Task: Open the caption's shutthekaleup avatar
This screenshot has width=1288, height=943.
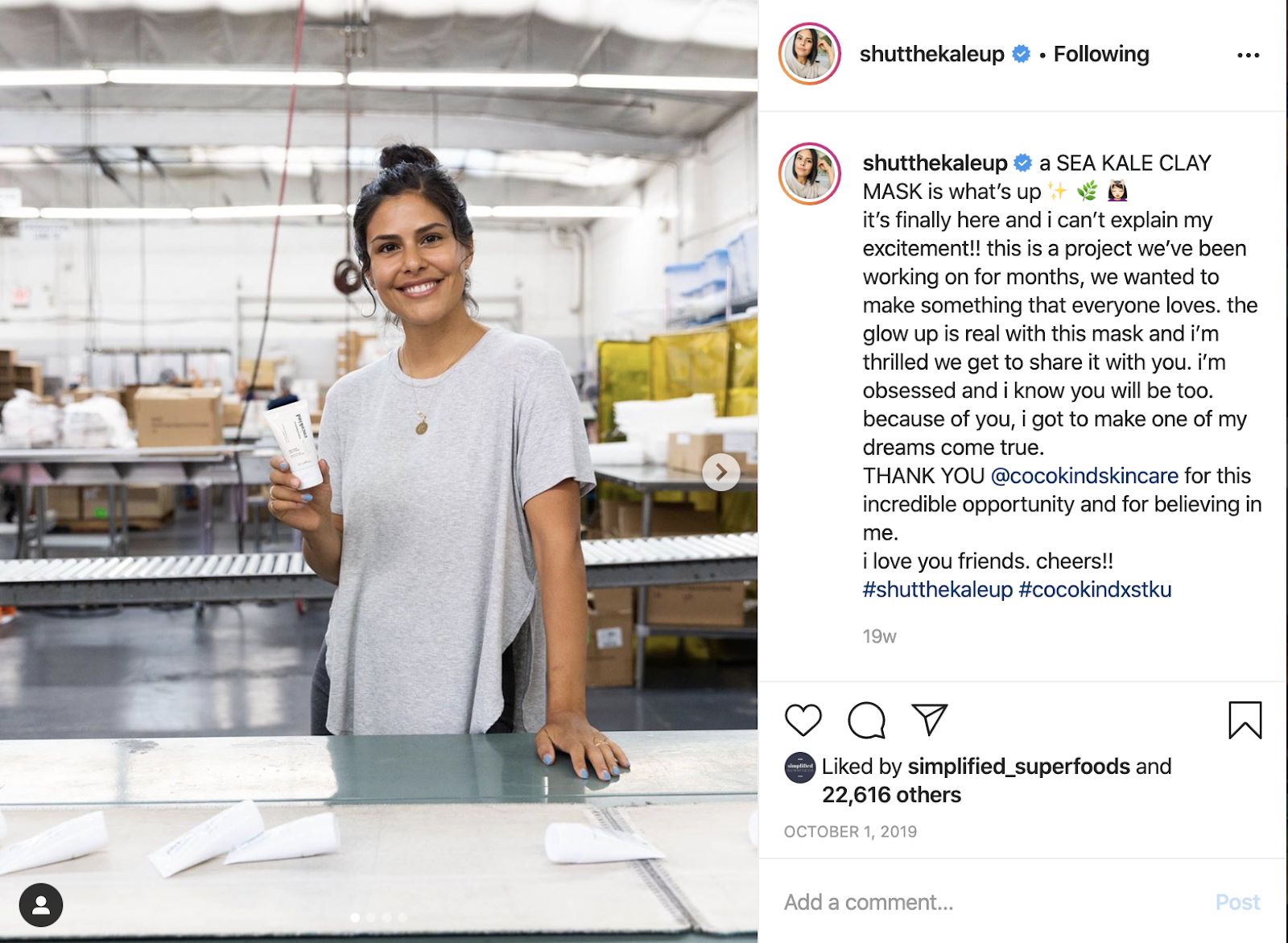Action: coord(810,174)
